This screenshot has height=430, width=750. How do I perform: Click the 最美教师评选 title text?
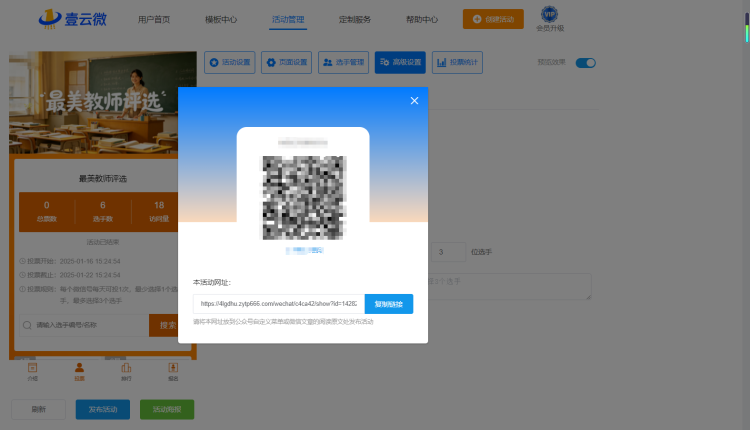tap(103, 178)
